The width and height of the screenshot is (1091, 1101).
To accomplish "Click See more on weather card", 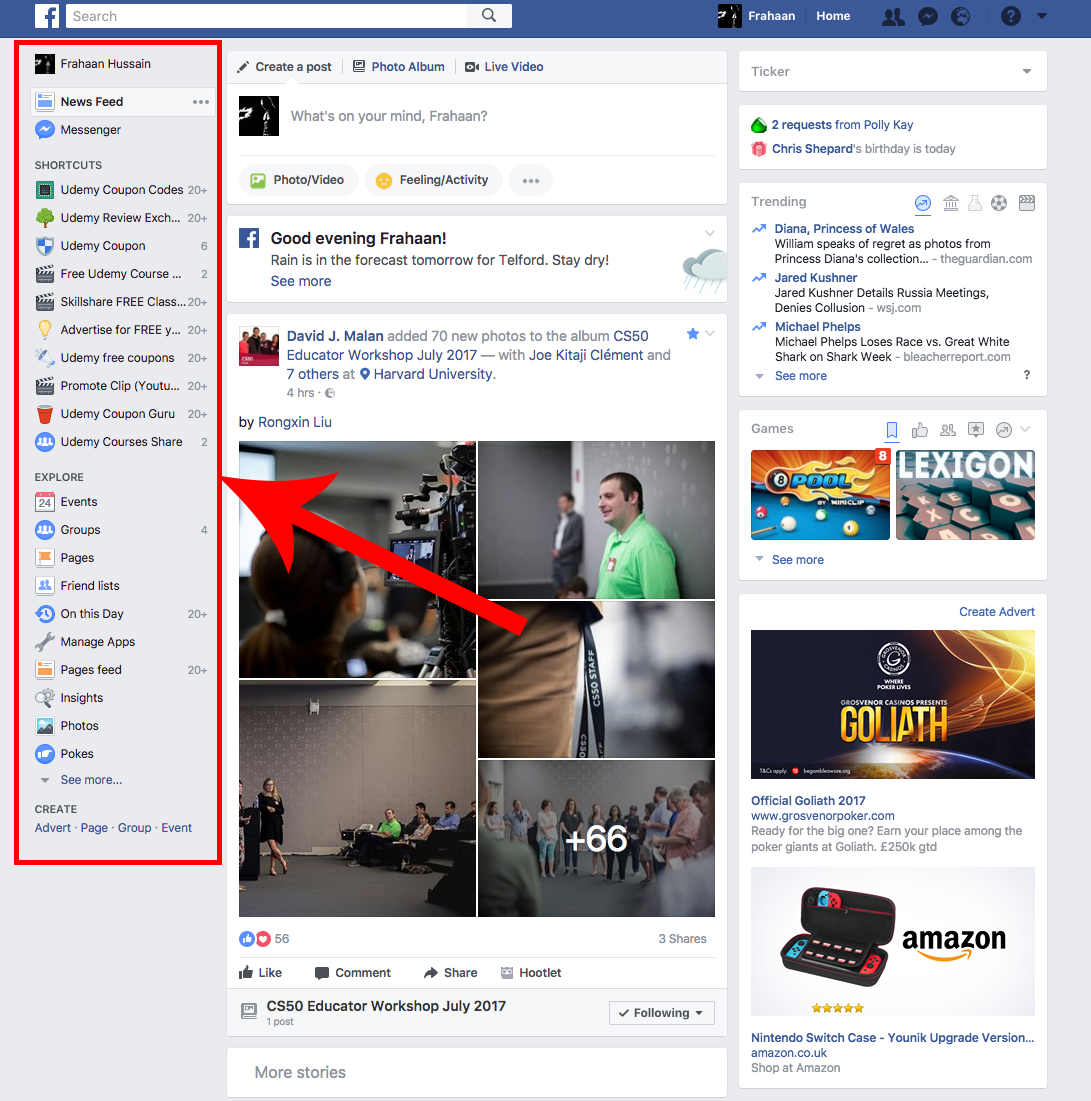I will click(300, 281).
